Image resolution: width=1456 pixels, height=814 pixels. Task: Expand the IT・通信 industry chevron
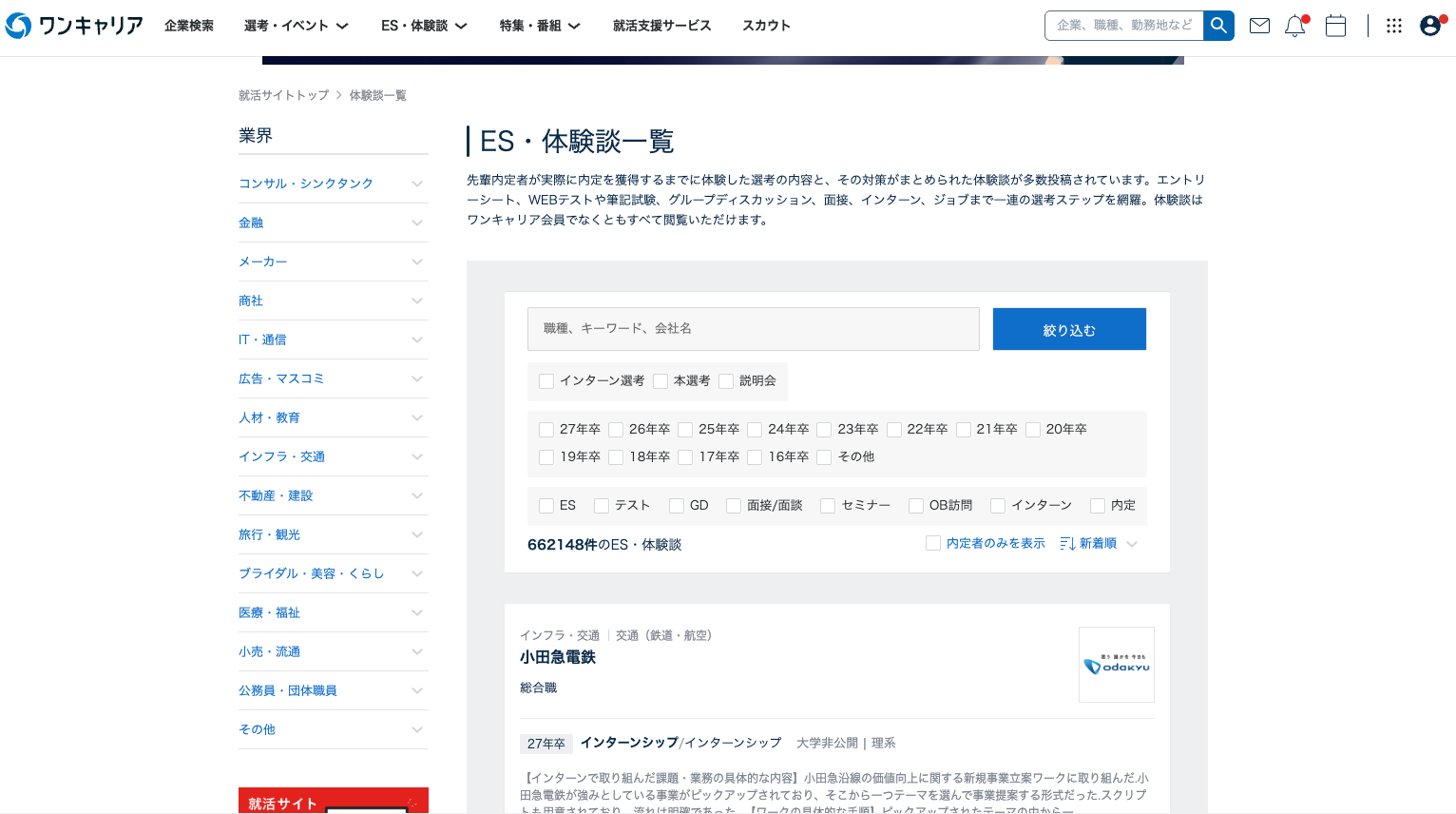pos(417,339)
